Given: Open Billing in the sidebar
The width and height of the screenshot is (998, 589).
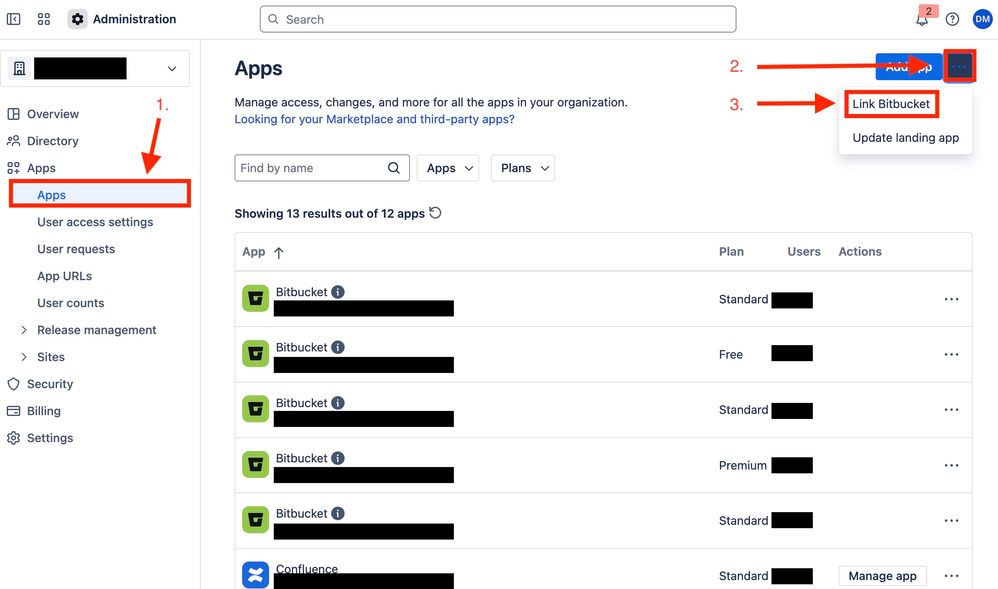Looking at the screenshot, I should tap(43, 411).
